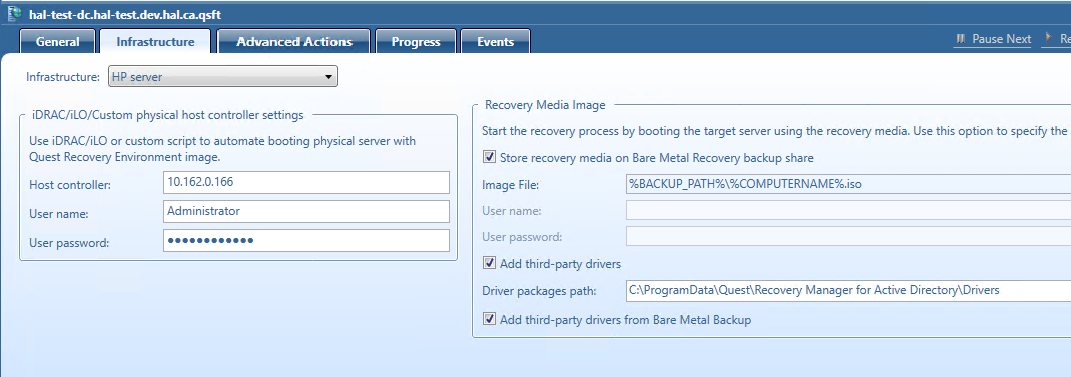The width and height of the screenshot is (1071, 377).
Task: Edit the Image File path field
Action: (x=848, y=184)
